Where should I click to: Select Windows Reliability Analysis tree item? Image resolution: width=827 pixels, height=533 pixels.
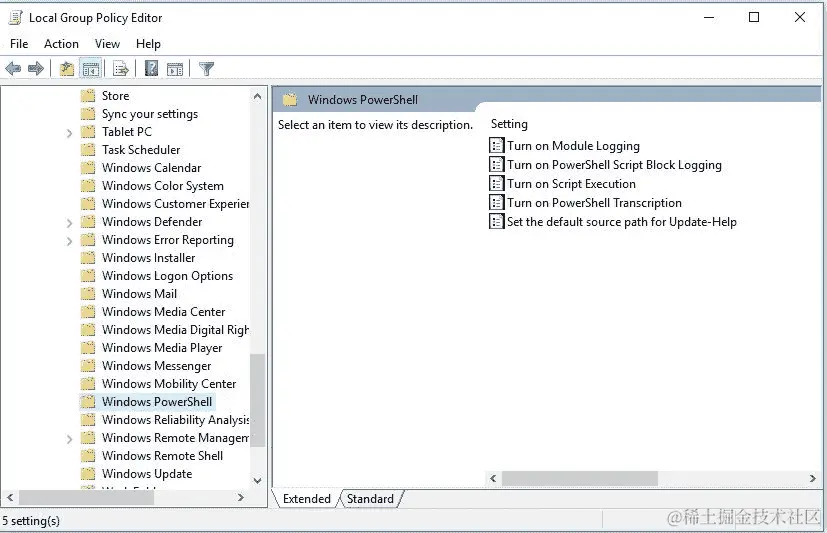175,420
